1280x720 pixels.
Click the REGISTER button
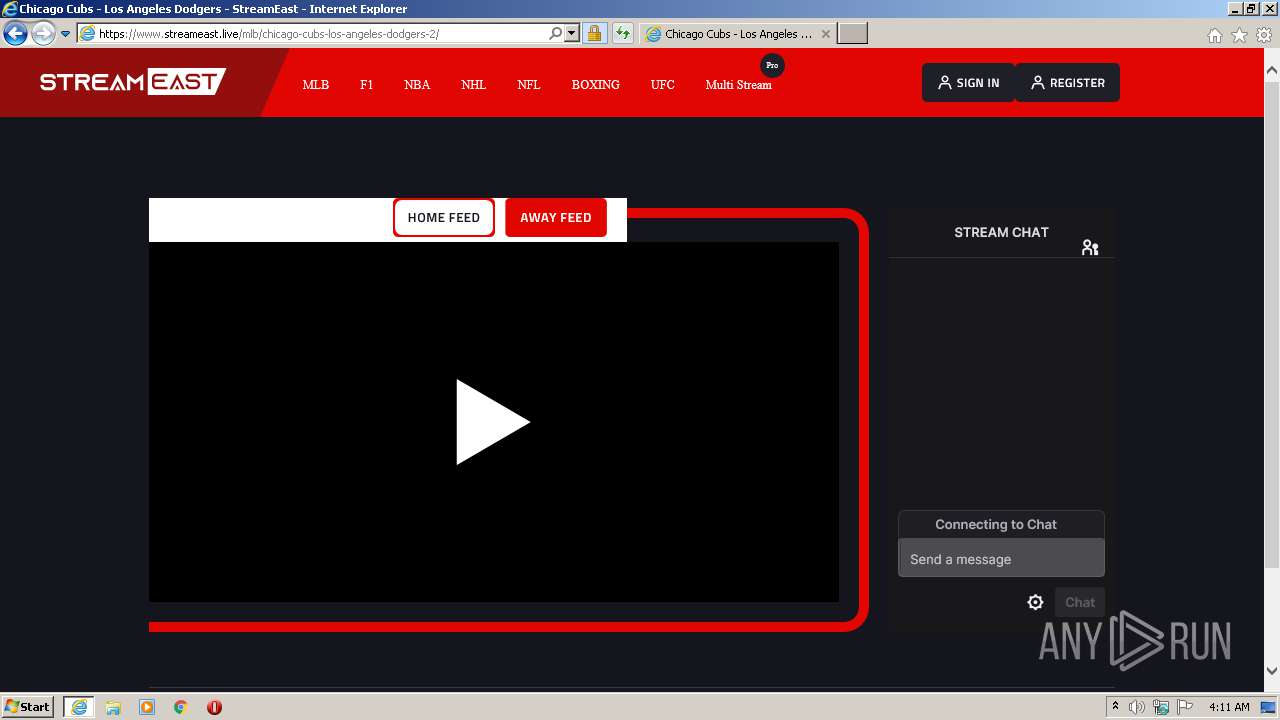[x=1067, y=83]
